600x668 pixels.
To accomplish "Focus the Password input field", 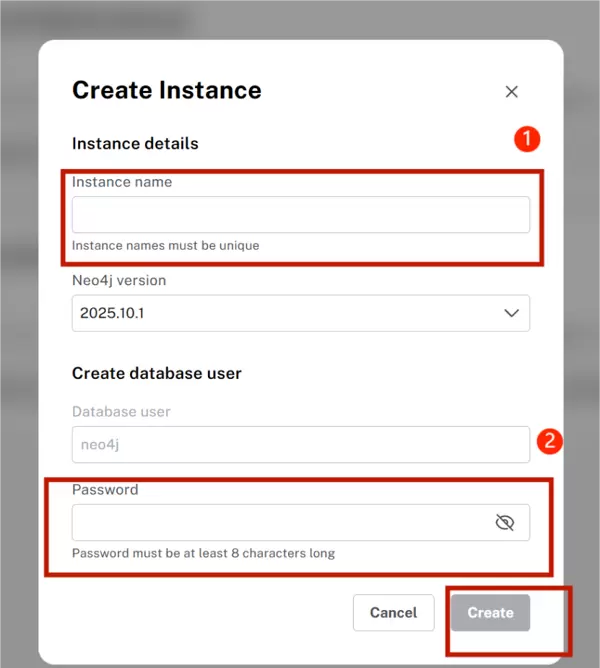I will click(280, 523).
